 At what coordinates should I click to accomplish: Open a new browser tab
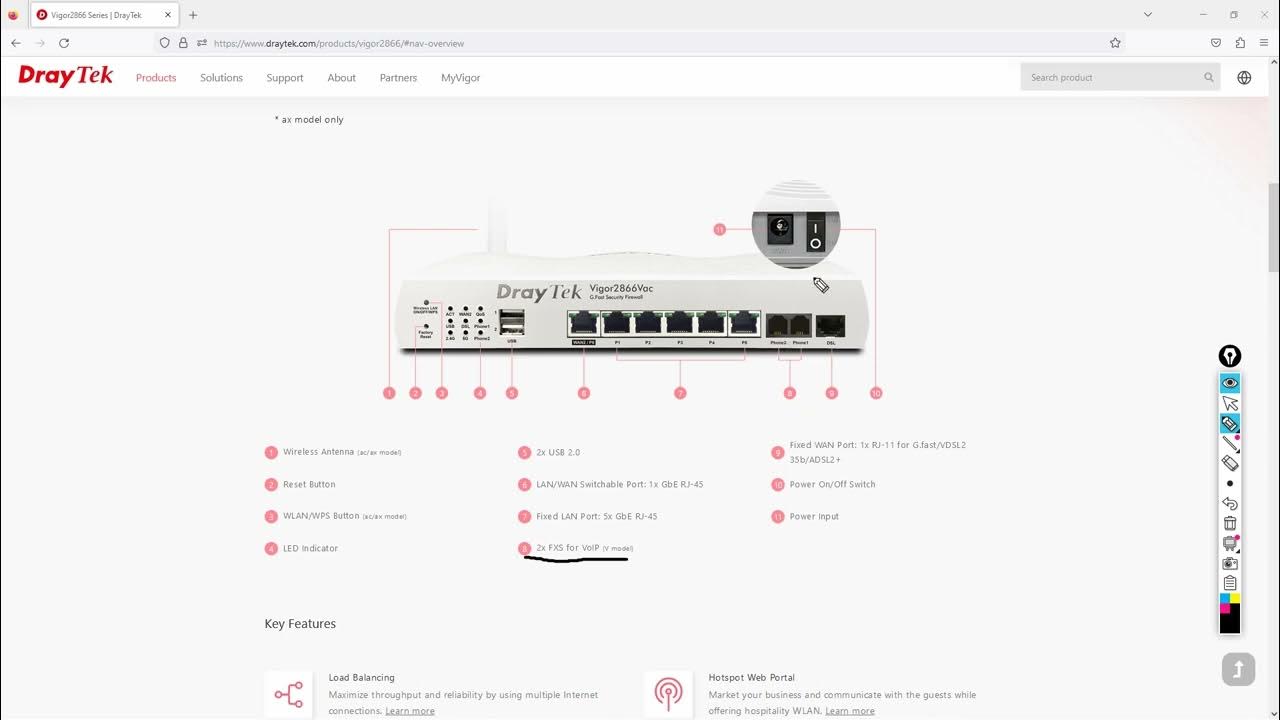coord(193,15)
